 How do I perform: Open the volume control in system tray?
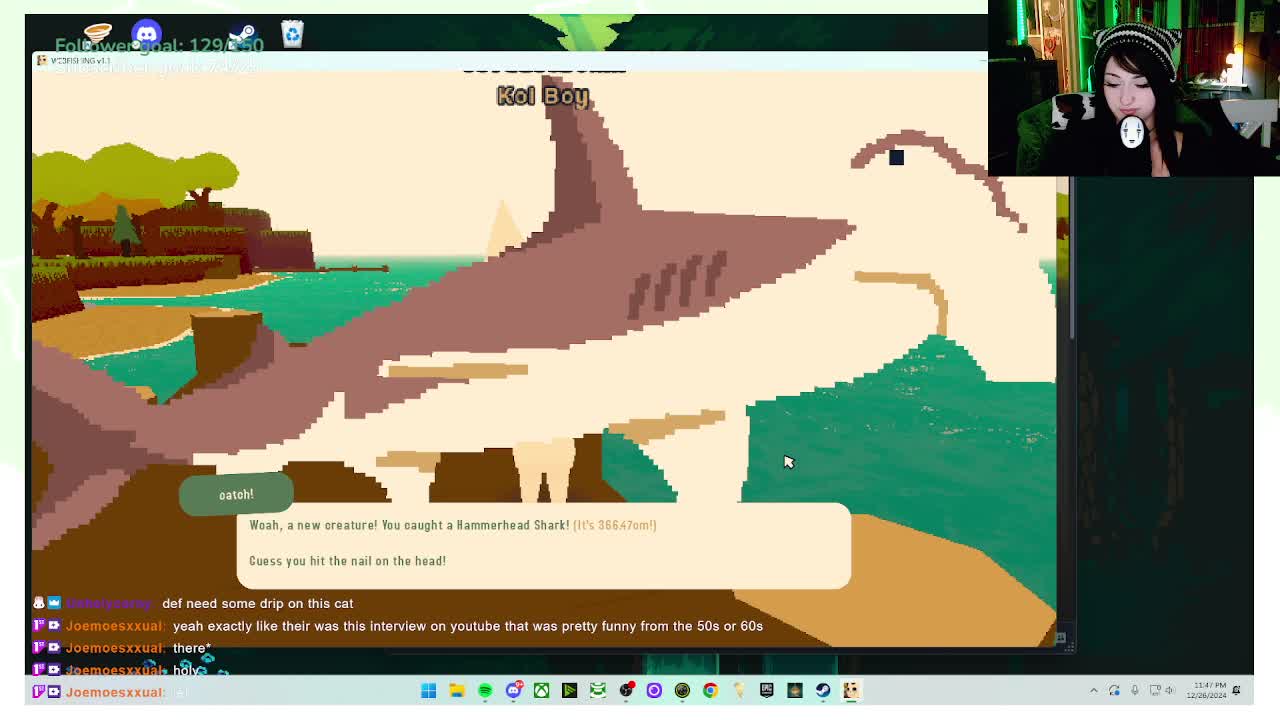click(1171, 690)
